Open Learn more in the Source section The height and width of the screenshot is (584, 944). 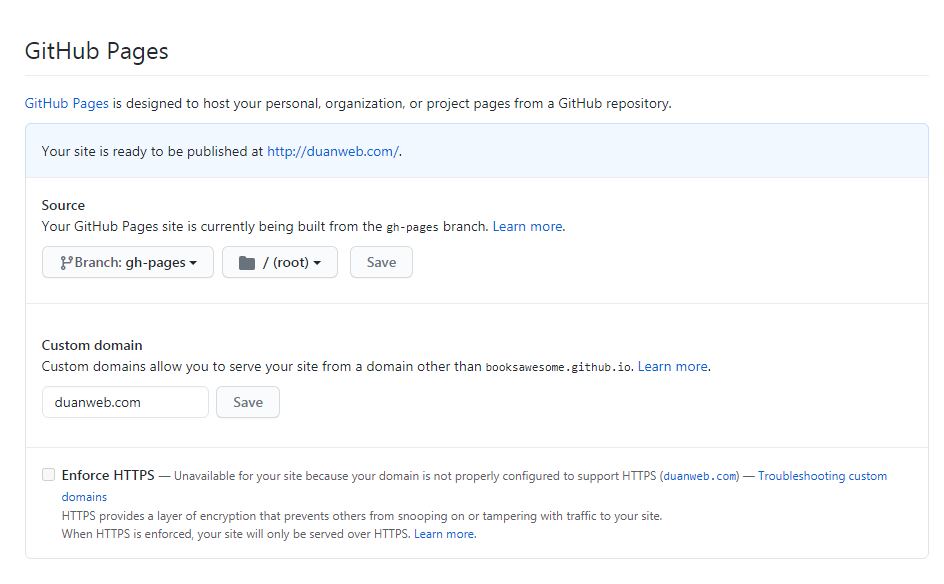527,227
